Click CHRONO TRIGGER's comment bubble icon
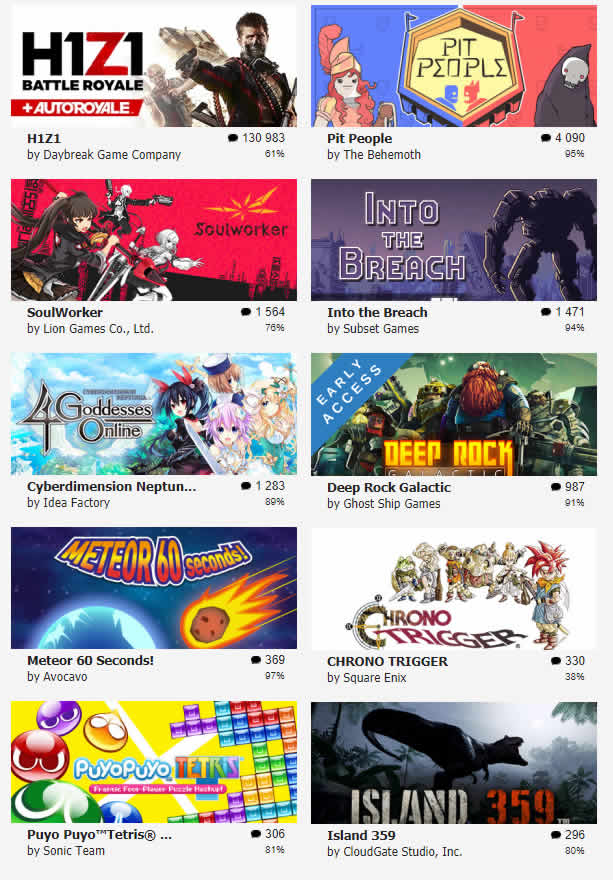The height and width of the screenshot is (880, 613). coord(556,661)
